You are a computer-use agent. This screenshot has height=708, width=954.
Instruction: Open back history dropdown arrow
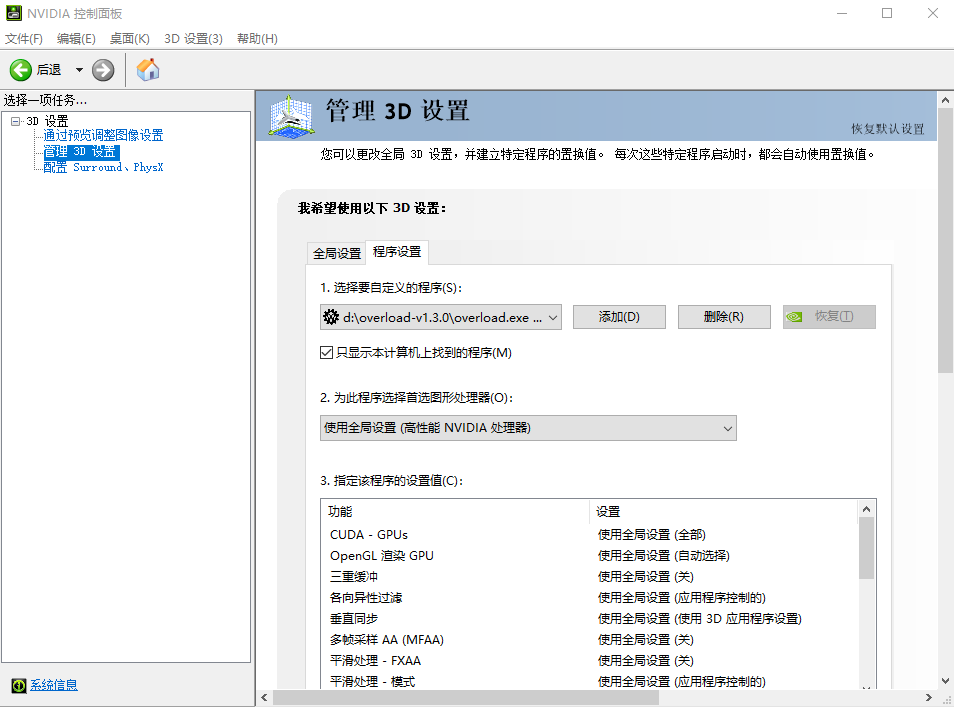(x=79, y=70)
